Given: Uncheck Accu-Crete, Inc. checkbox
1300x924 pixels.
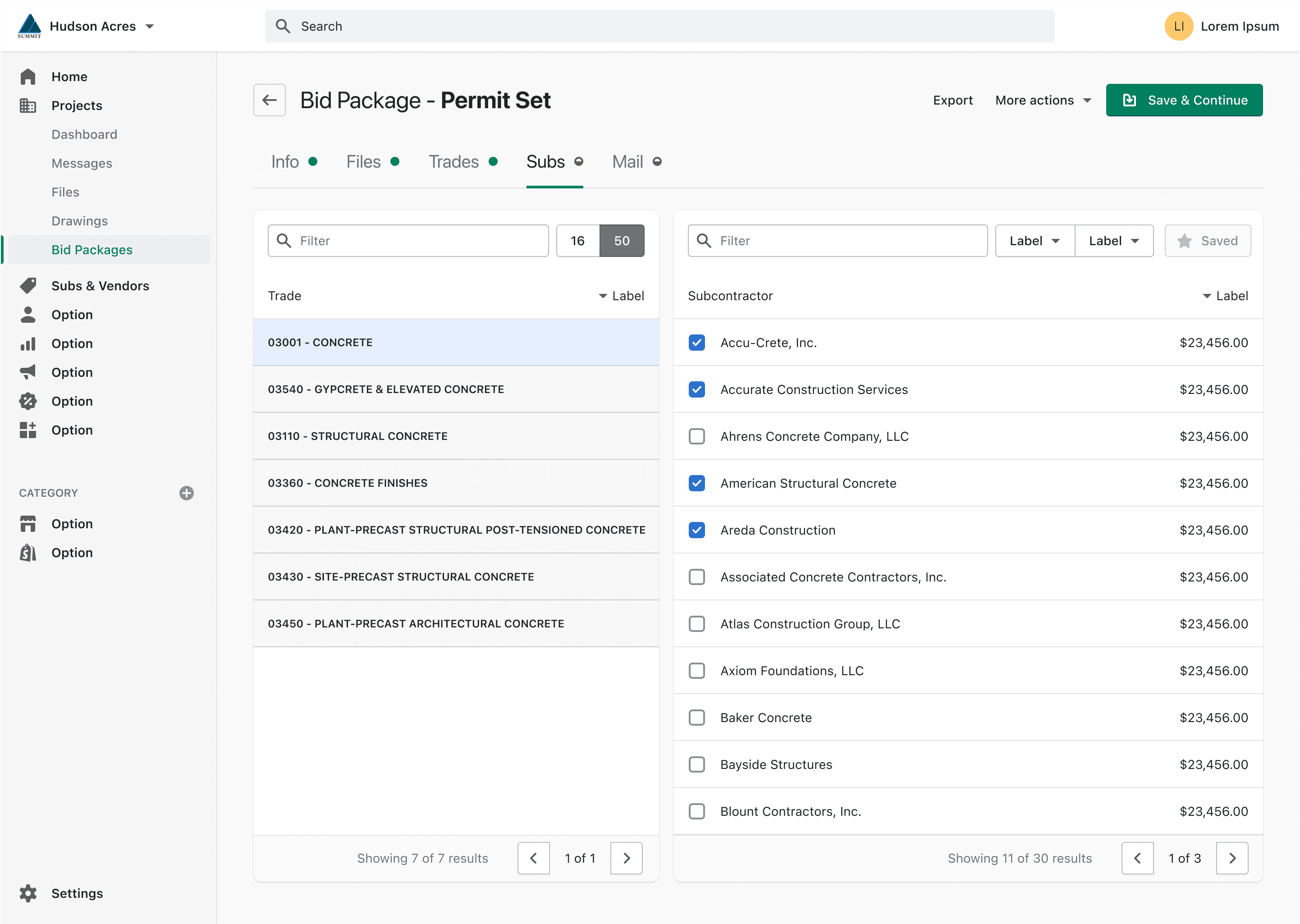Looking at the screenshot, I should [x=696, y=343].
